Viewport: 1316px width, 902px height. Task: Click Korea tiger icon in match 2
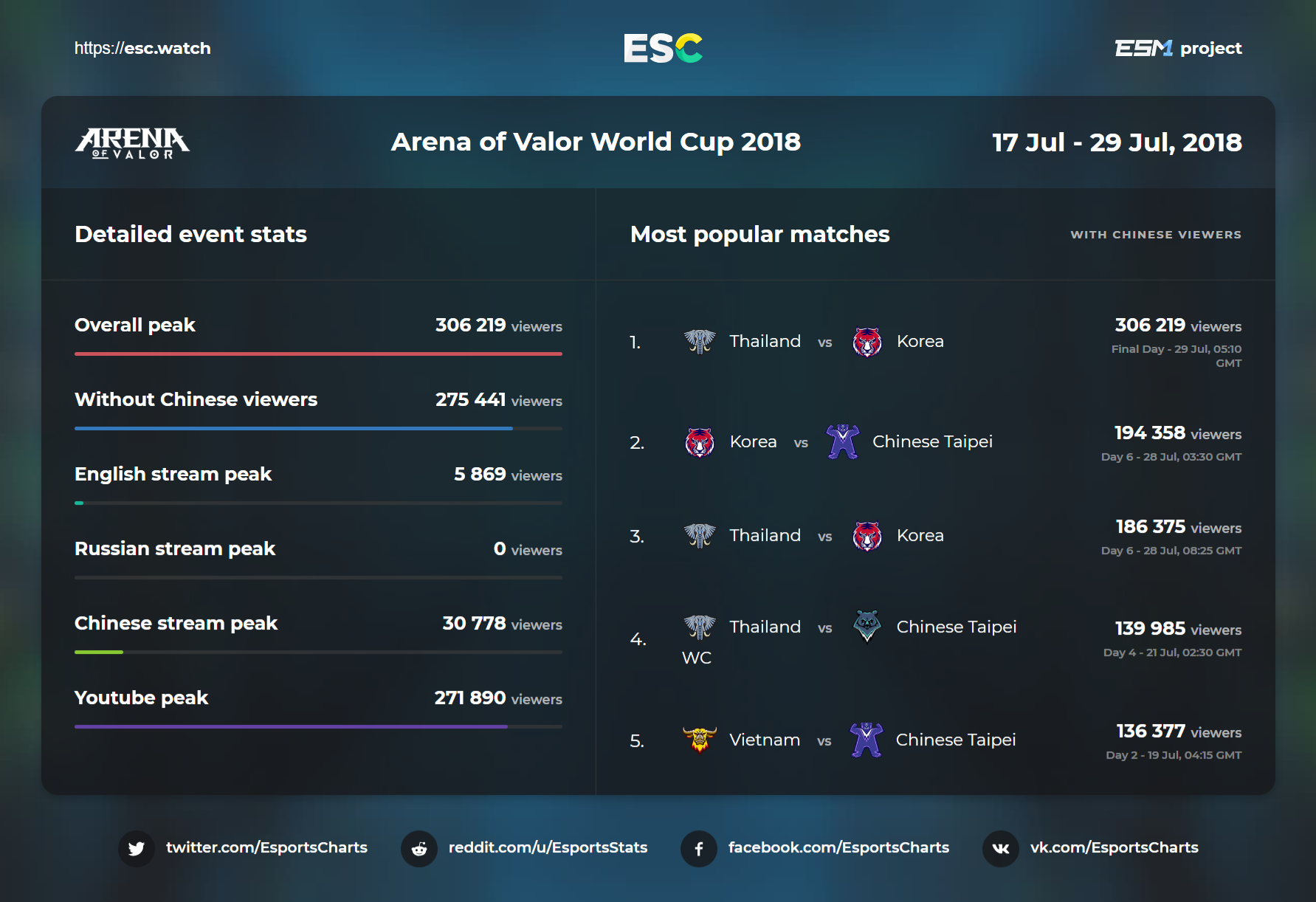(700, 442)
